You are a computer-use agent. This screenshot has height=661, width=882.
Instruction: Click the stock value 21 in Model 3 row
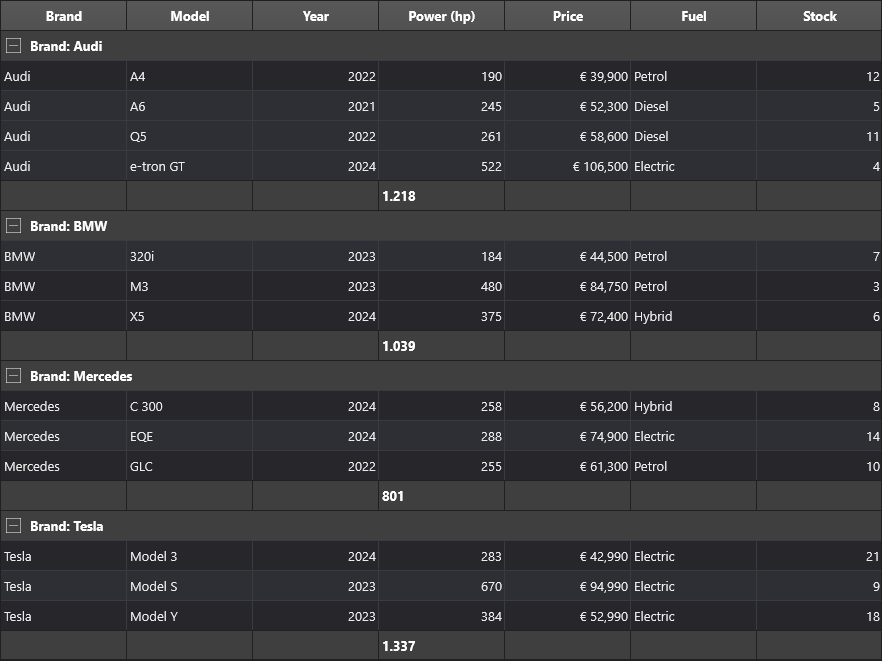coord(819,556)
